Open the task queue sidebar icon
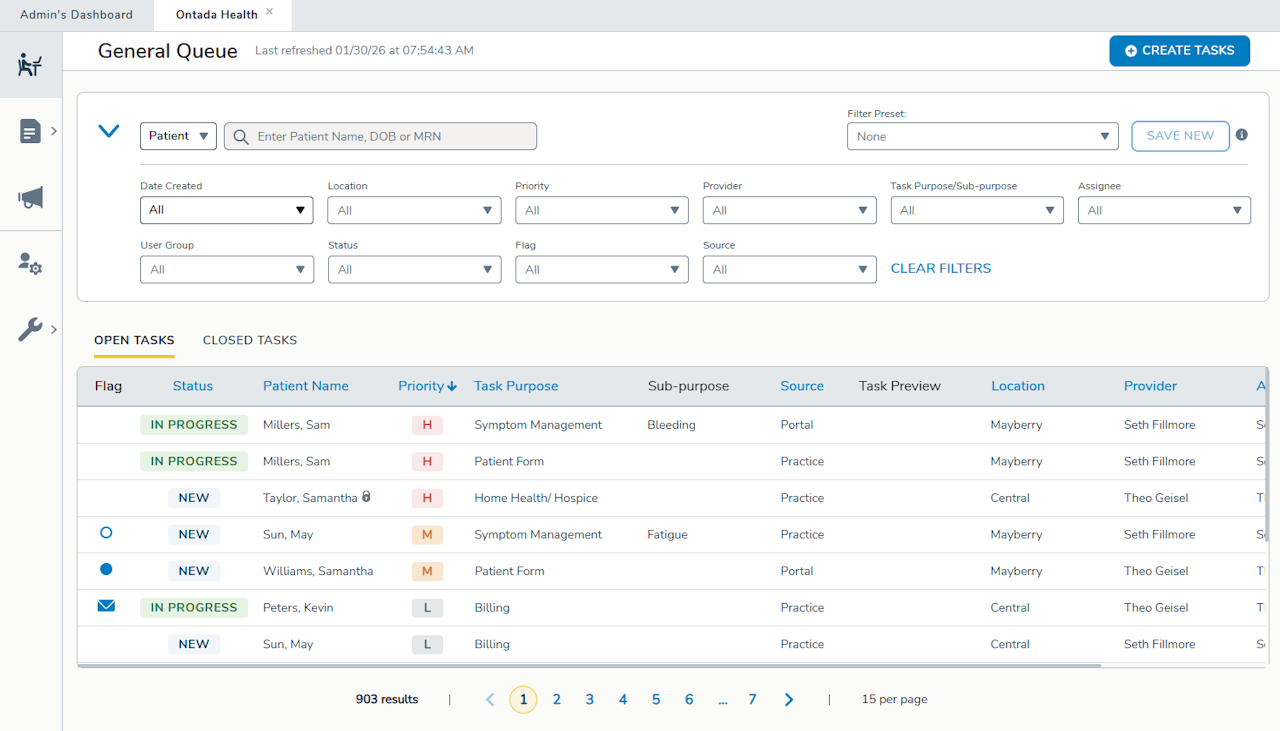Viewport: 1280px width, 731px height. point(30,65)
